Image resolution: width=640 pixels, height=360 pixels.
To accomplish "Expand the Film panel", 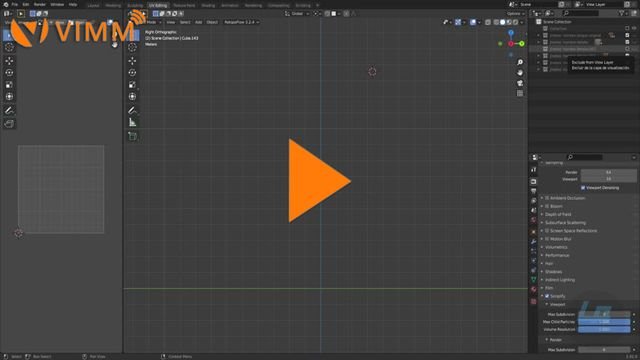I will pos(549,288).
